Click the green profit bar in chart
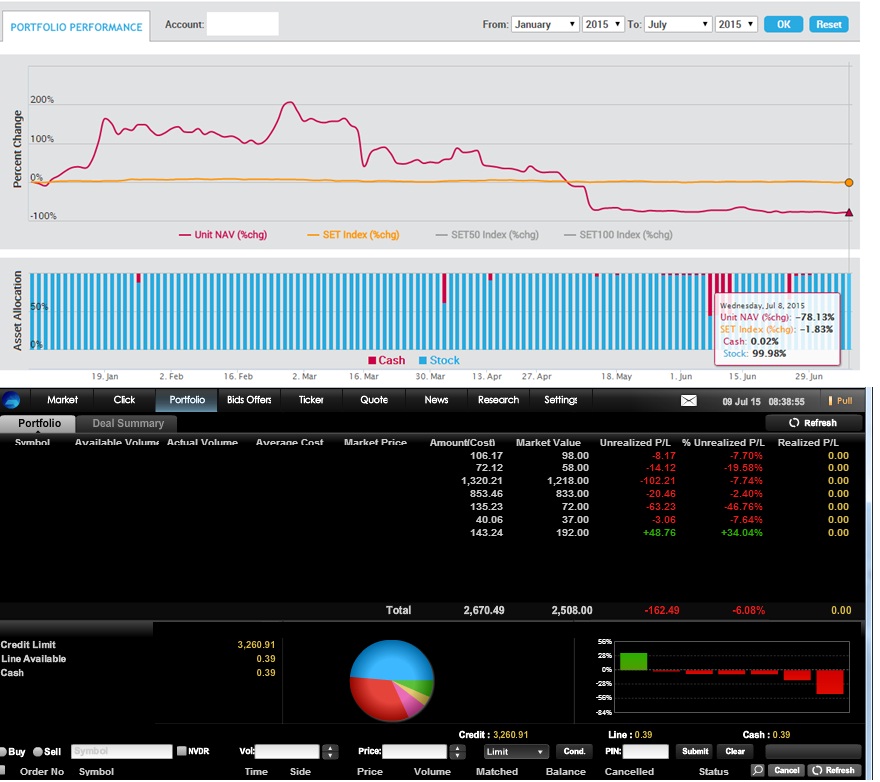 point(633,661)
